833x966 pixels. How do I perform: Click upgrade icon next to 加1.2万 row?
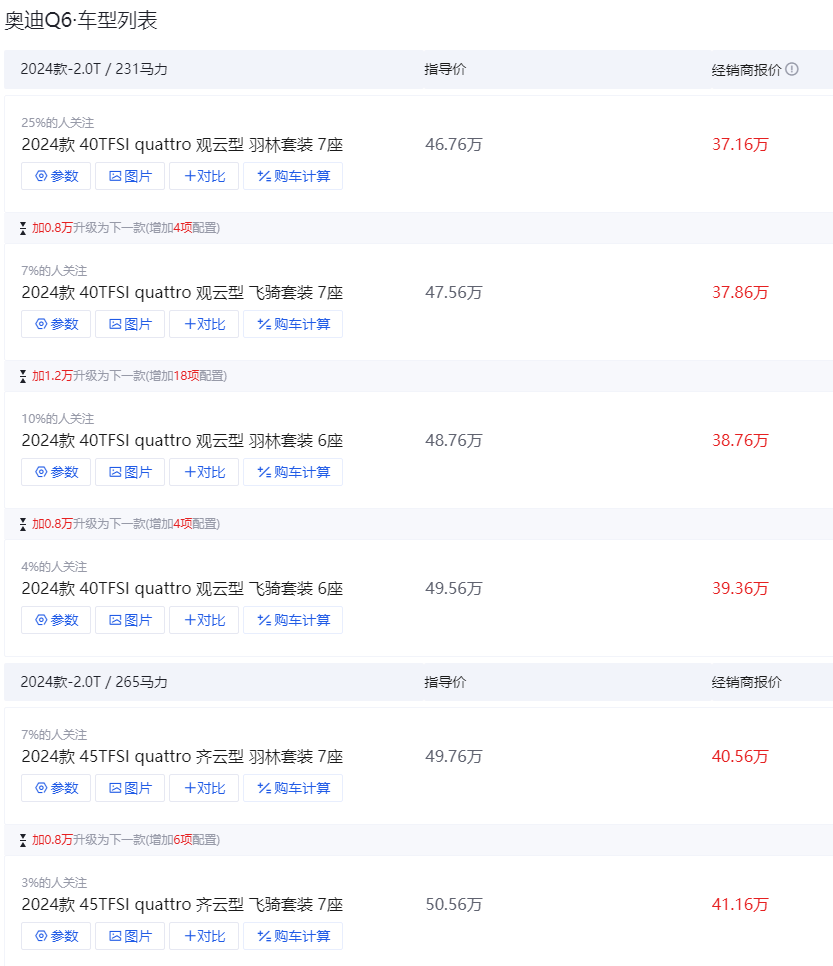pos(23,376)
